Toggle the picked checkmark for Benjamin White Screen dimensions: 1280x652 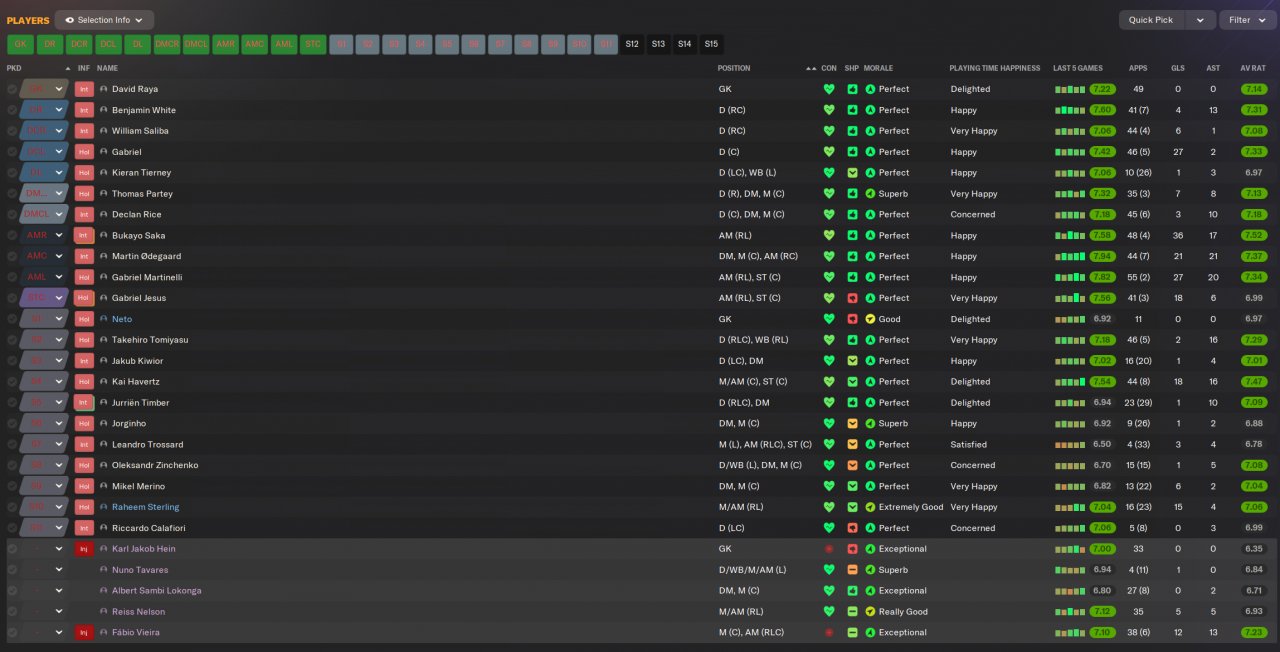point(12,110)
